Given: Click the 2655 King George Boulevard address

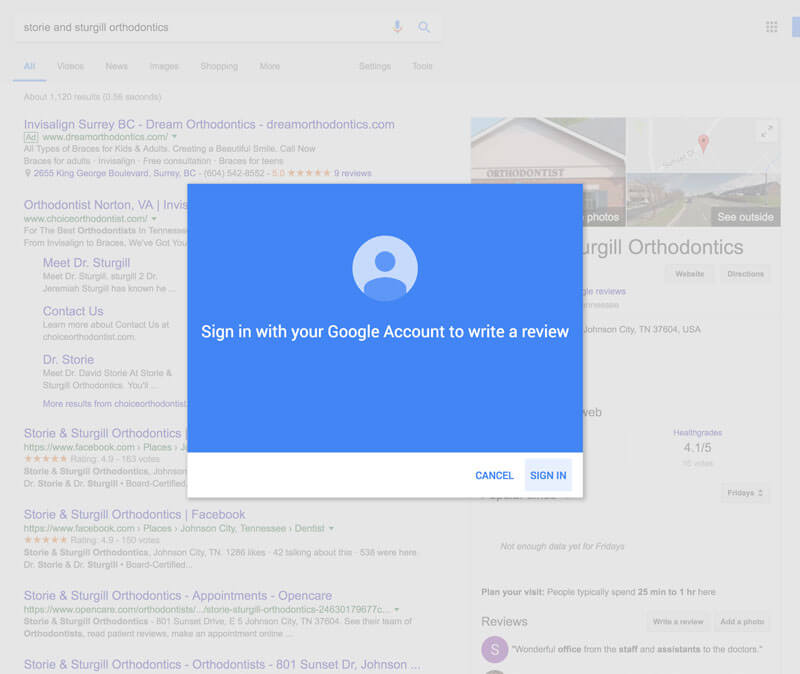Looking at the screenshot, I should pos(115,173).
